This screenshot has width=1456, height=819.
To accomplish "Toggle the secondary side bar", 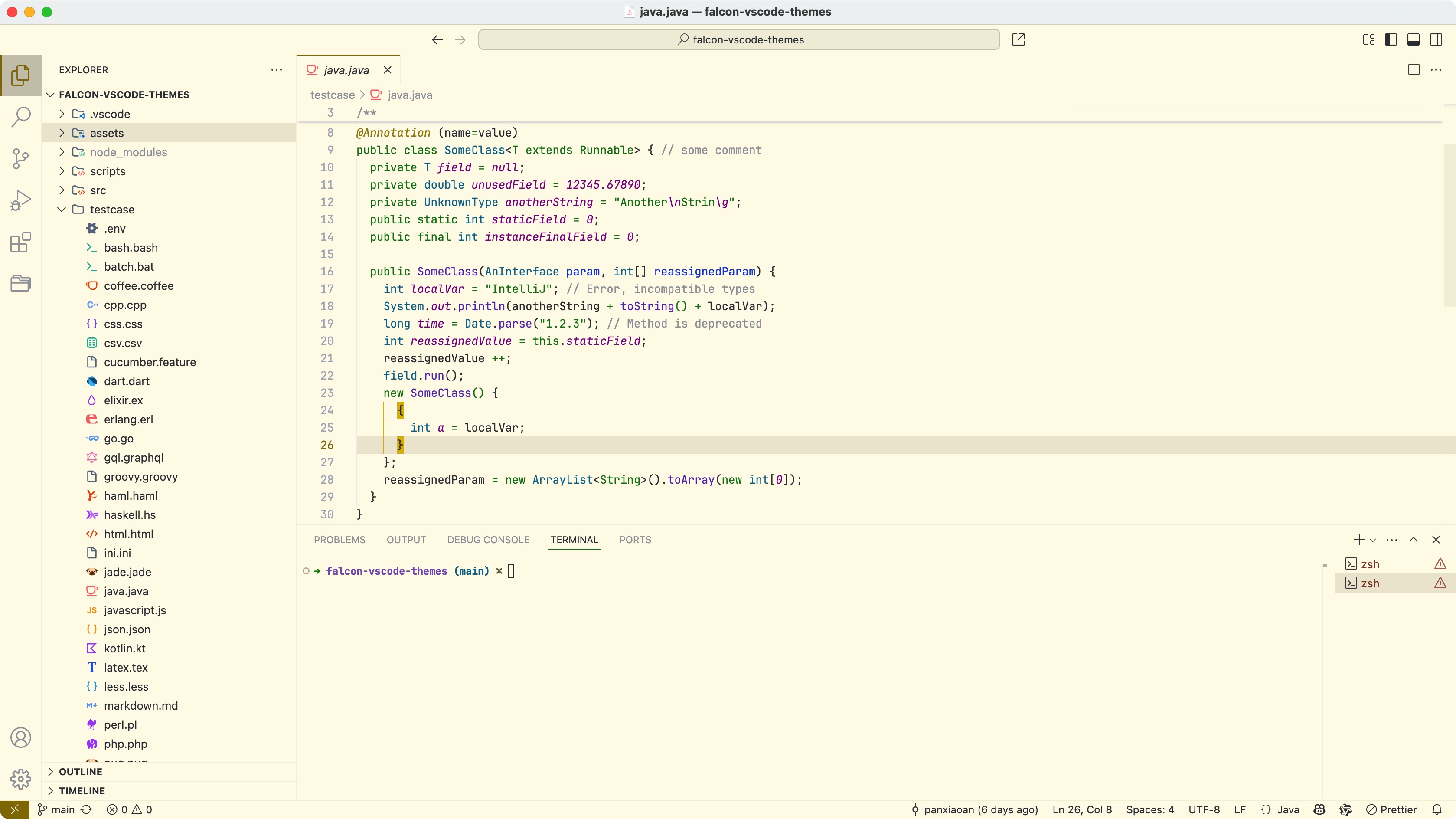I will (x=1436, y=39).
